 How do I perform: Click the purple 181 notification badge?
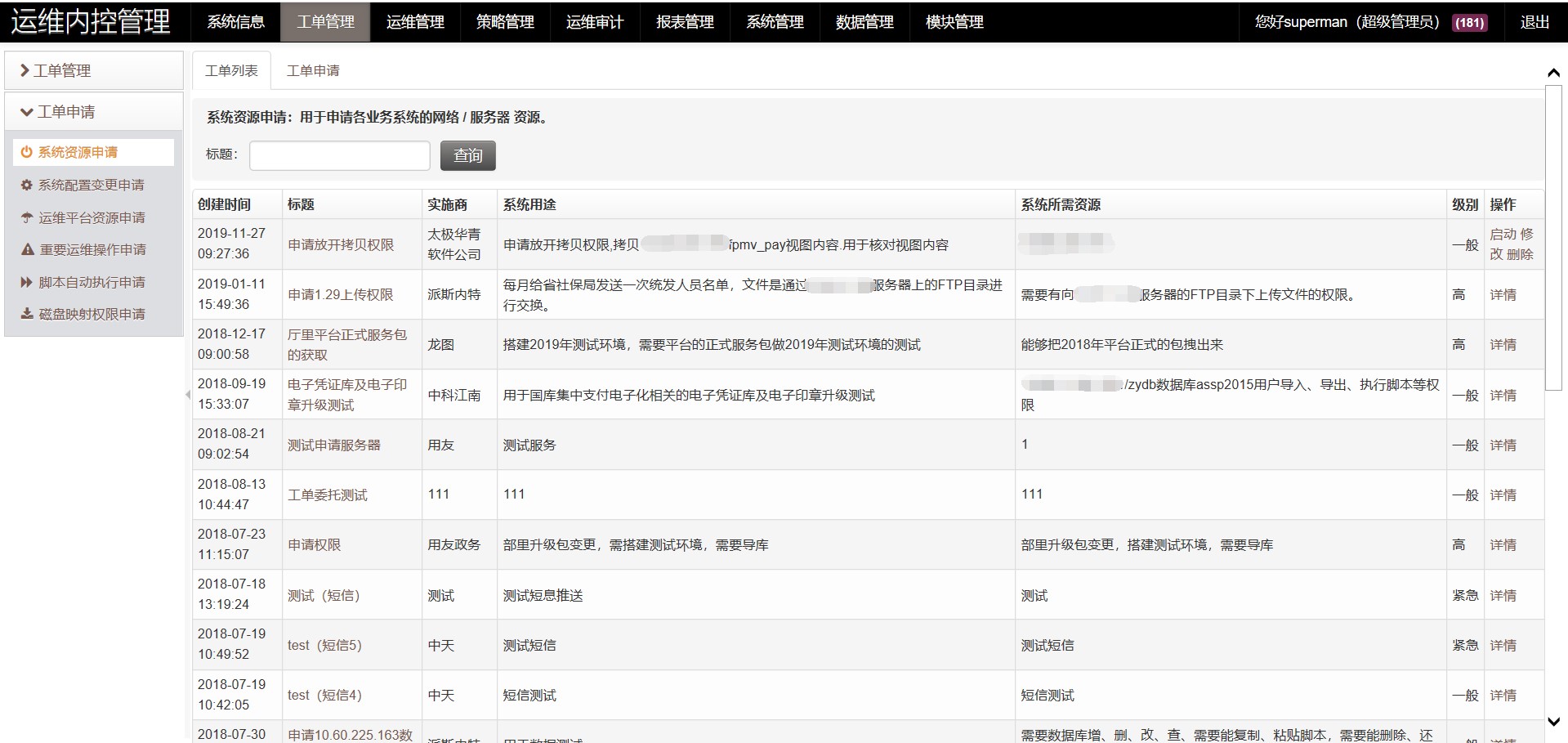click(1469, 22)
